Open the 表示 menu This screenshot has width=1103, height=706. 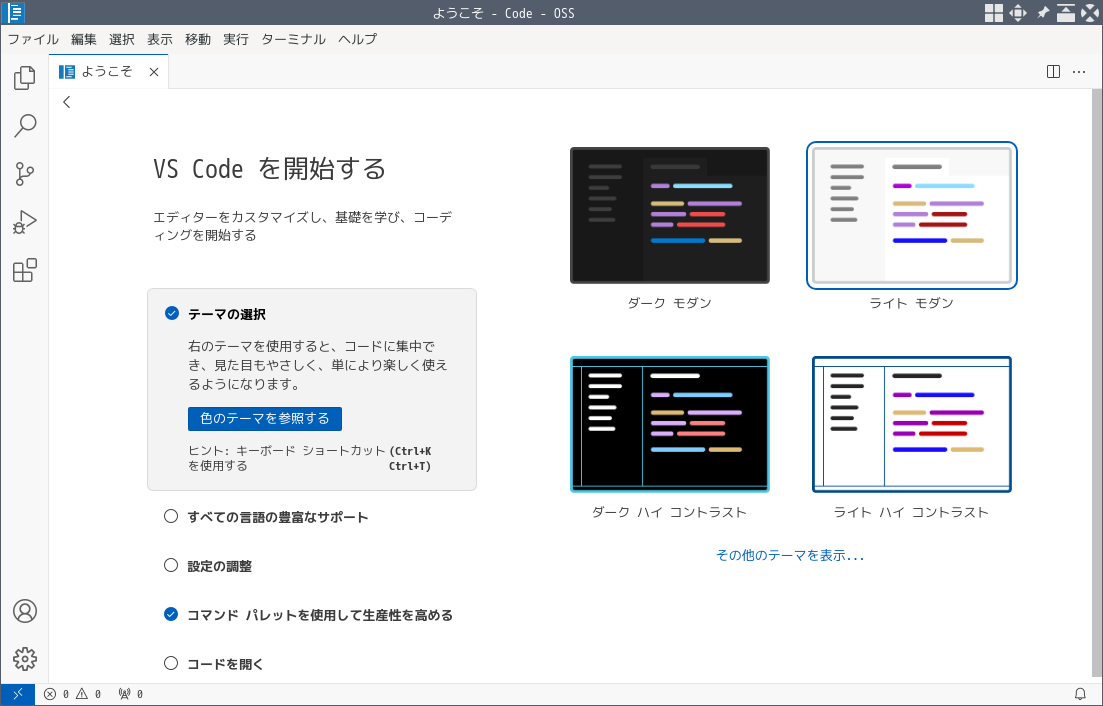click(160, 39)
